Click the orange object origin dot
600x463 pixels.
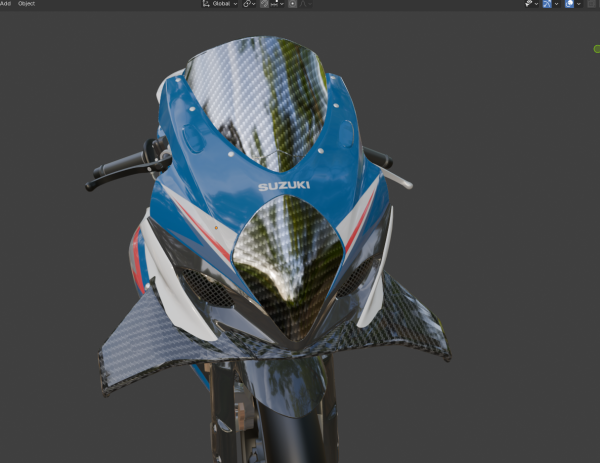(x=216, y=228)
